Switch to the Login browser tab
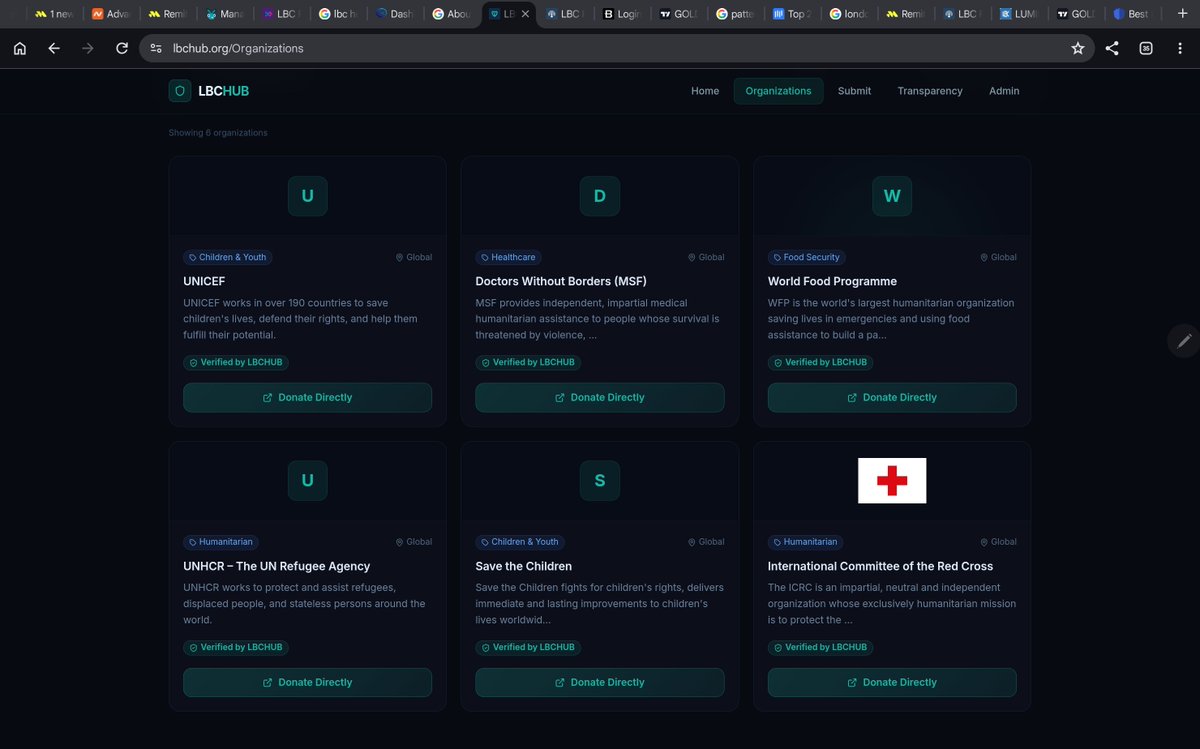 pyautogui.click(x=622, y=14)
